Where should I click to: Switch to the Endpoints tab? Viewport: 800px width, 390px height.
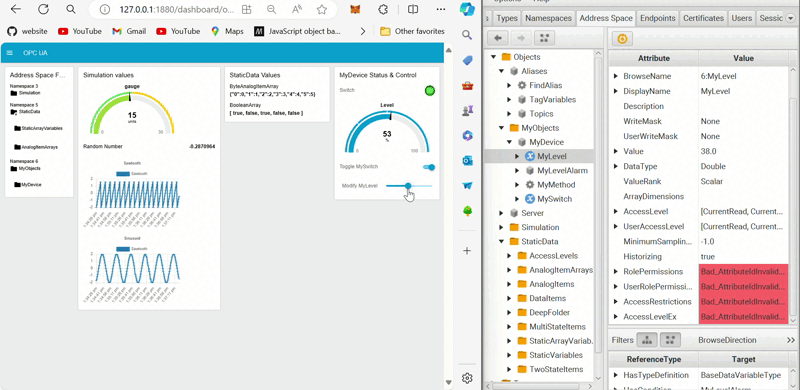point(658,18)
